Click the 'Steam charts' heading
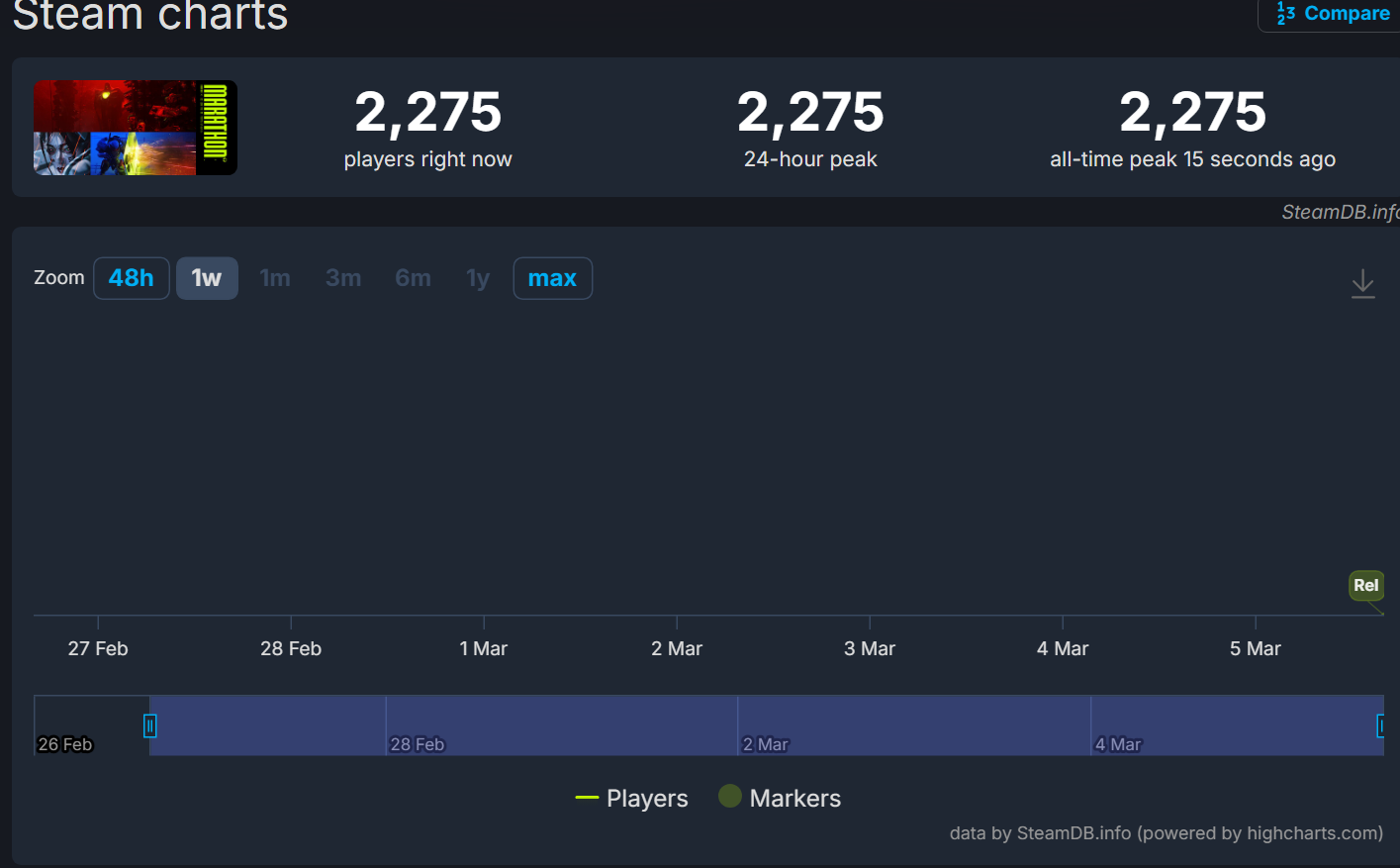This screenshot has width=1400, height=868. pos(150,15)
